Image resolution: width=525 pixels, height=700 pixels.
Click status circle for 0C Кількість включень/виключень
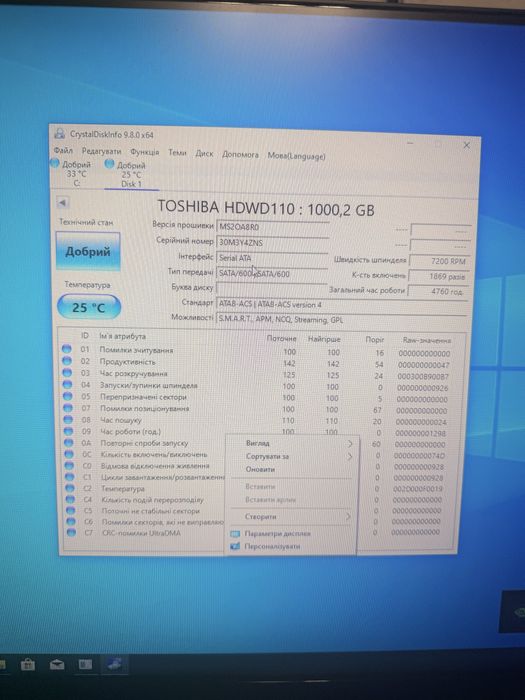pos(69,454)
